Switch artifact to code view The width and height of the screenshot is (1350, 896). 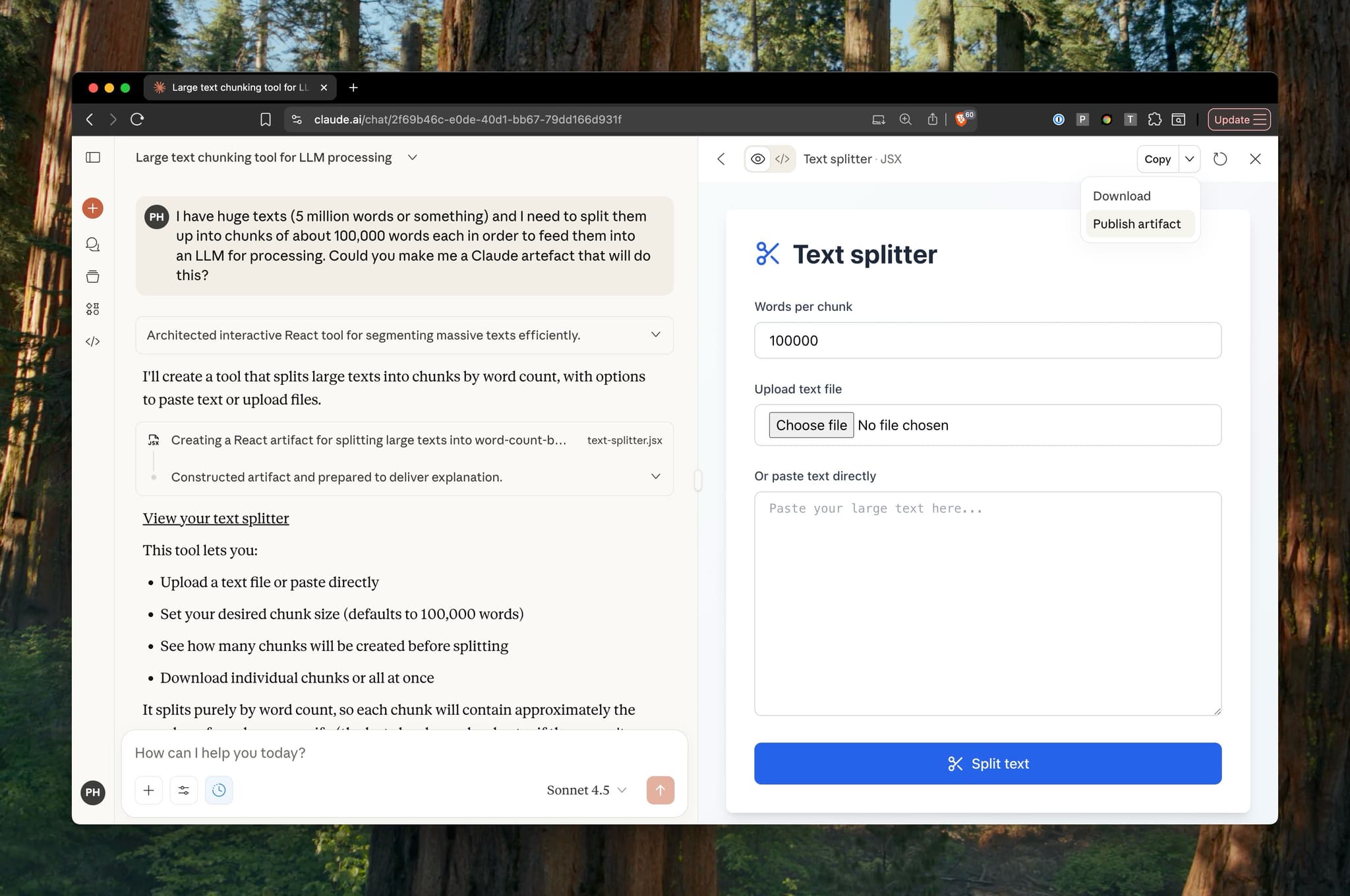pyautogui.click(x=782, y=159)
